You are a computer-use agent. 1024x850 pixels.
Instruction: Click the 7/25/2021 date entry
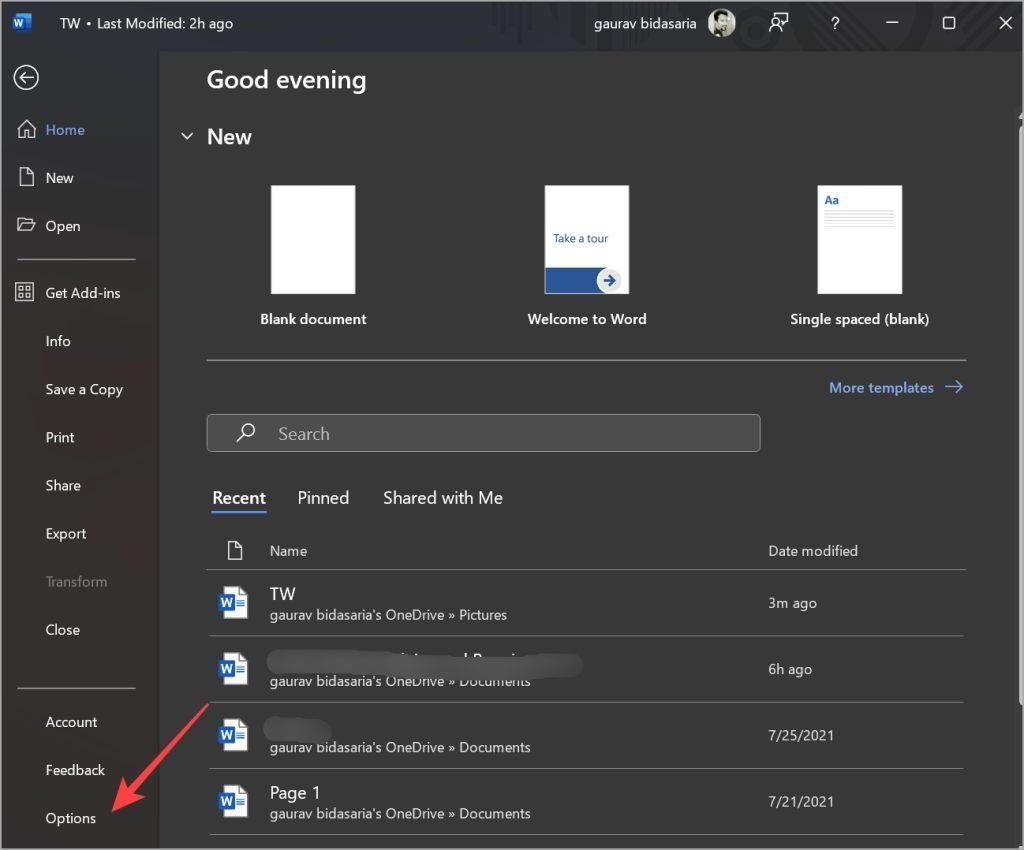[801, 735]
